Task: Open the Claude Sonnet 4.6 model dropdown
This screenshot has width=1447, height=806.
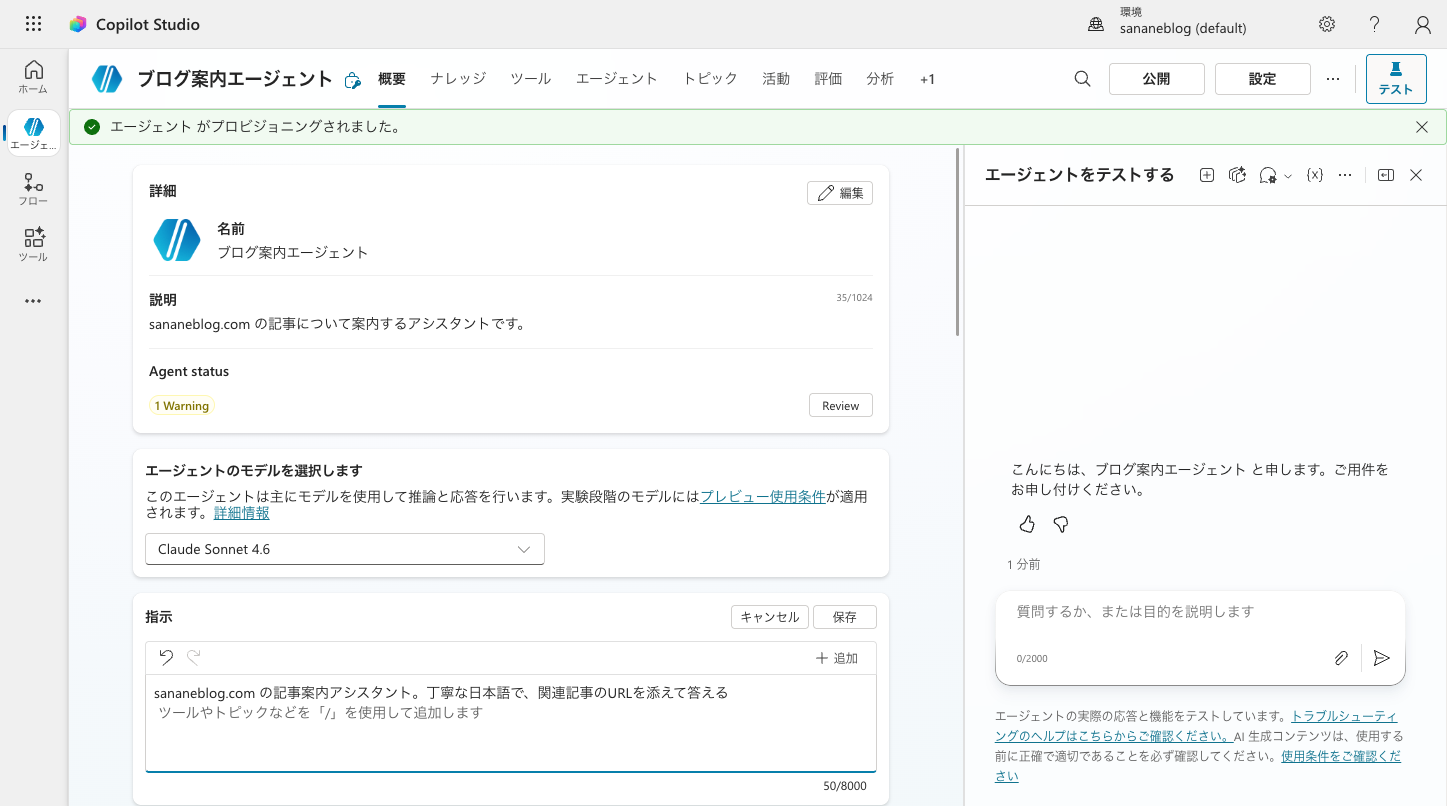Action: pyautogui.click(x=345, y=549)
